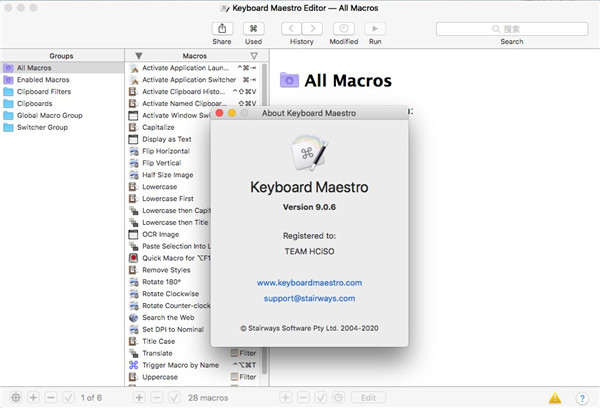Close the About Keyboard Maestro window
This screenshot has height=408, width=600.
coord(219,113)
